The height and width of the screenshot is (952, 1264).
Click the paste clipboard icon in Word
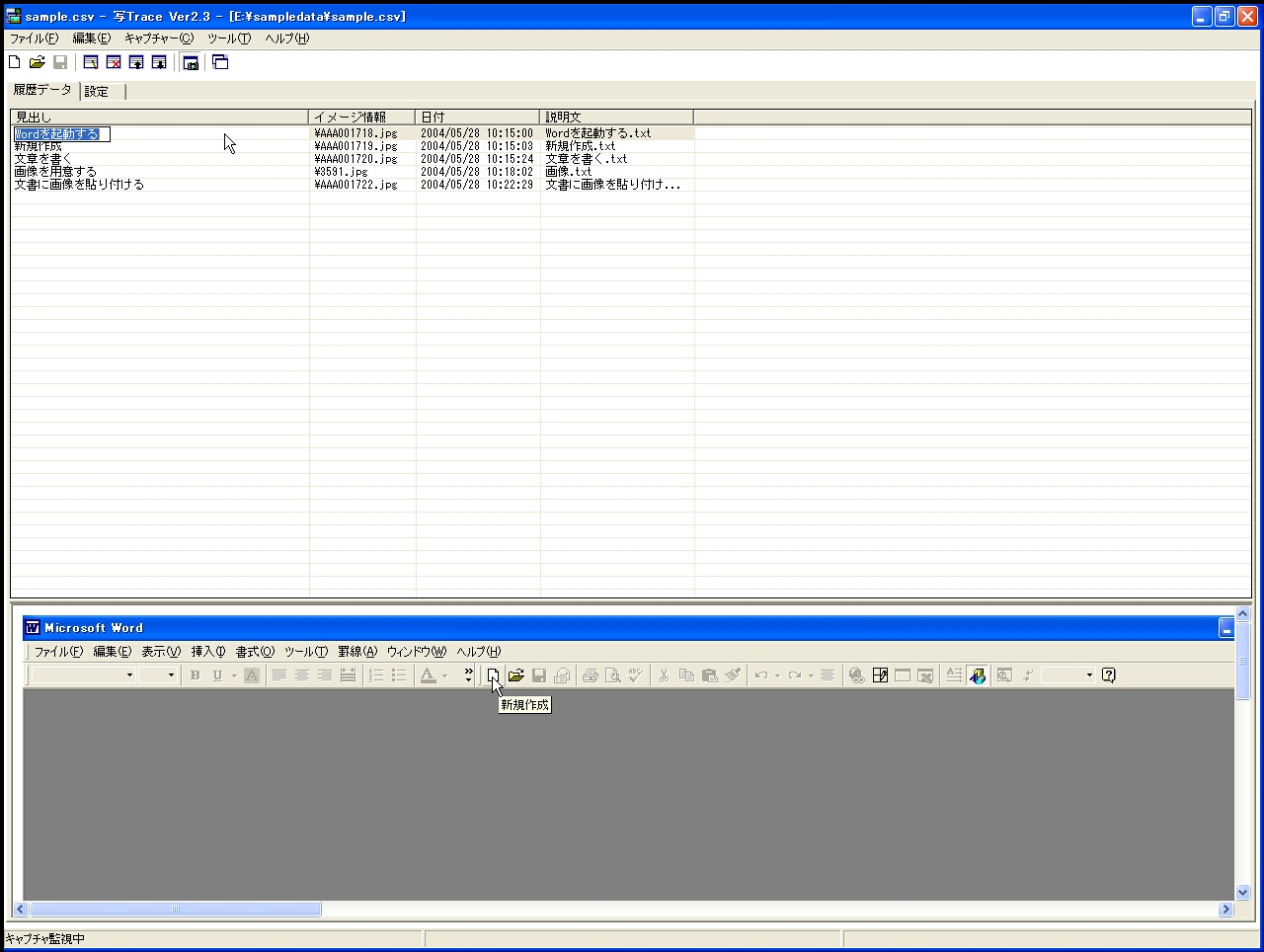(x=709, y=675)
